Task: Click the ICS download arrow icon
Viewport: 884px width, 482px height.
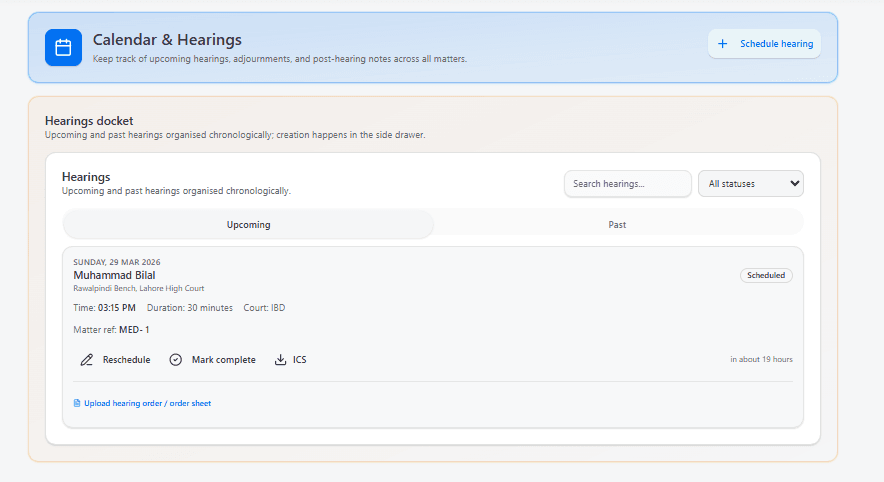Action: [x=281, y=360]
